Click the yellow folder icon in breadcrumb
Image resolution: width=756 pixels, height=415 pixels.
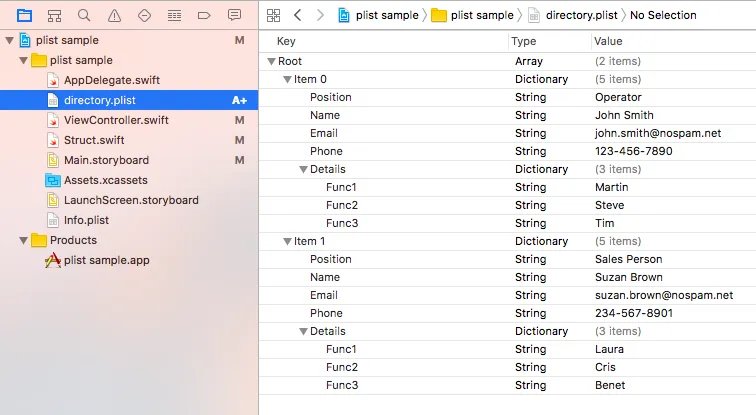pos(438,15)
